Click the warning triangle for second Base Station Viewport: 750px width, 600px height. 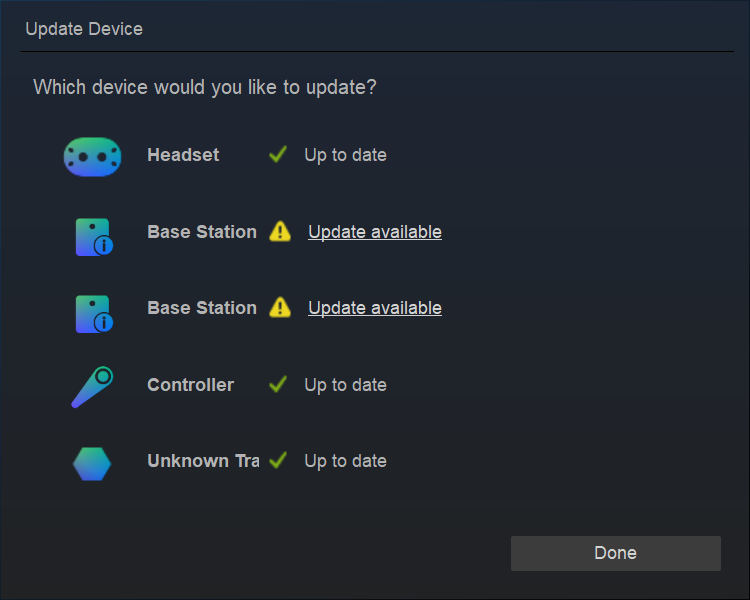point(280,308)
